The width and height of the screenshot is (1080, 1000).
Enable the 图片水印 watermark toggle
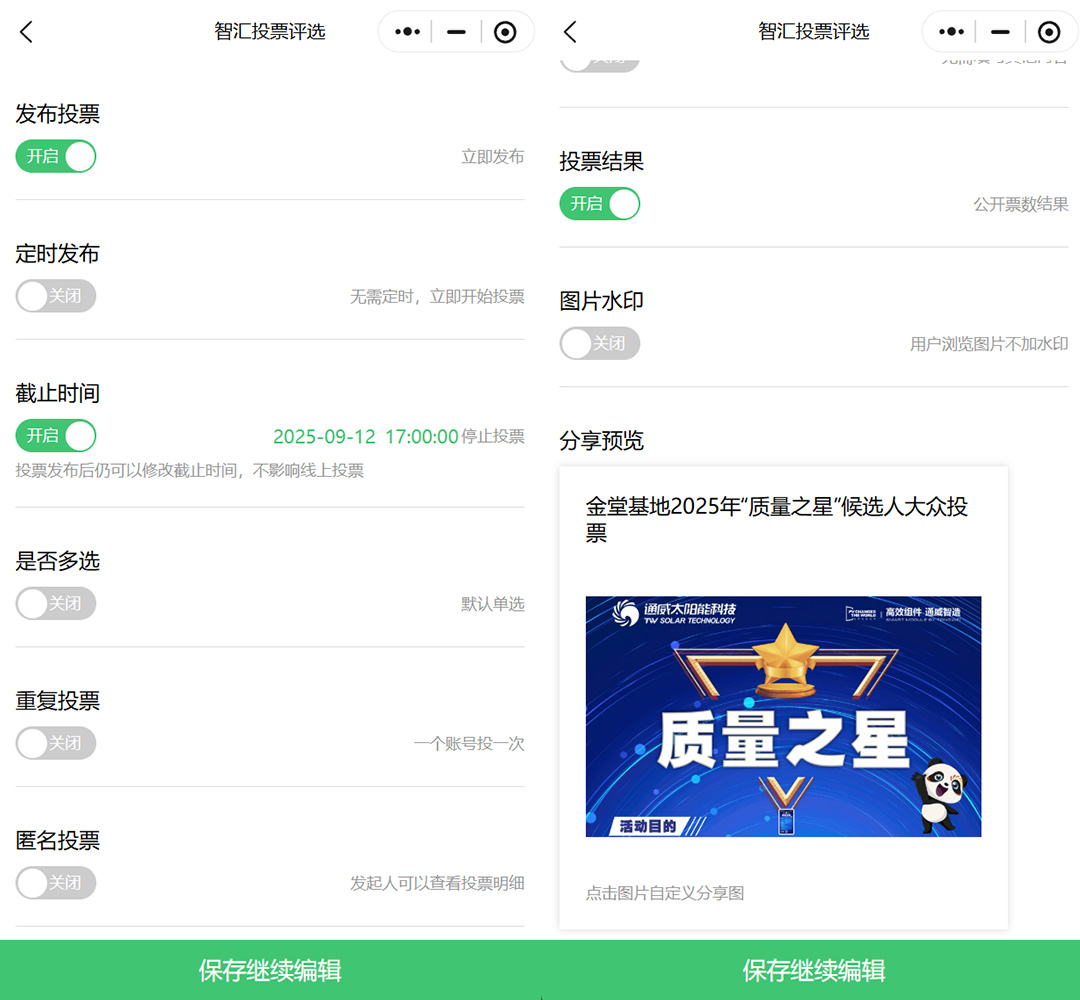pos(599,344)
